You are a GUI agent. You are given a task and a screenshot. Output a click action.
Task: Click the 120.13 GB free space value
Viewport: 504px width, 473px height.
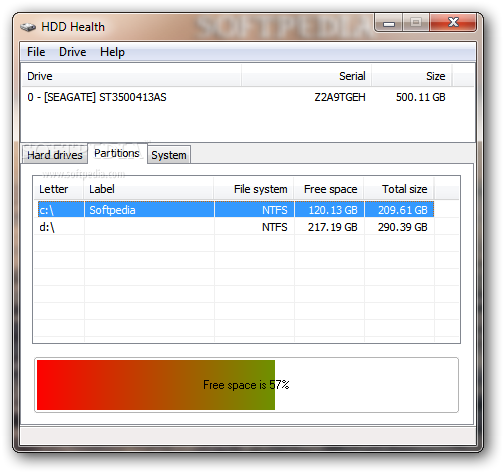click(x=333, y=210)
